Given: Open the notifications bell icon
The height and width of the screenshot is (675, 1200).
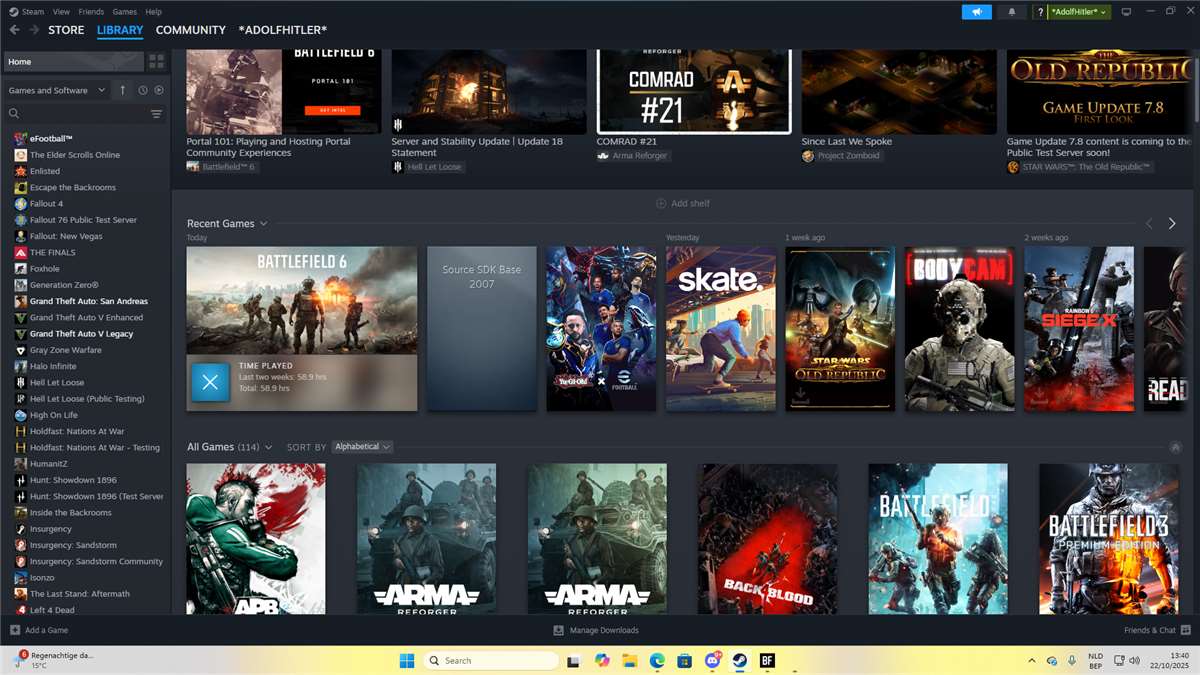Looking at the screenshot, I should tap(1010, 11).
